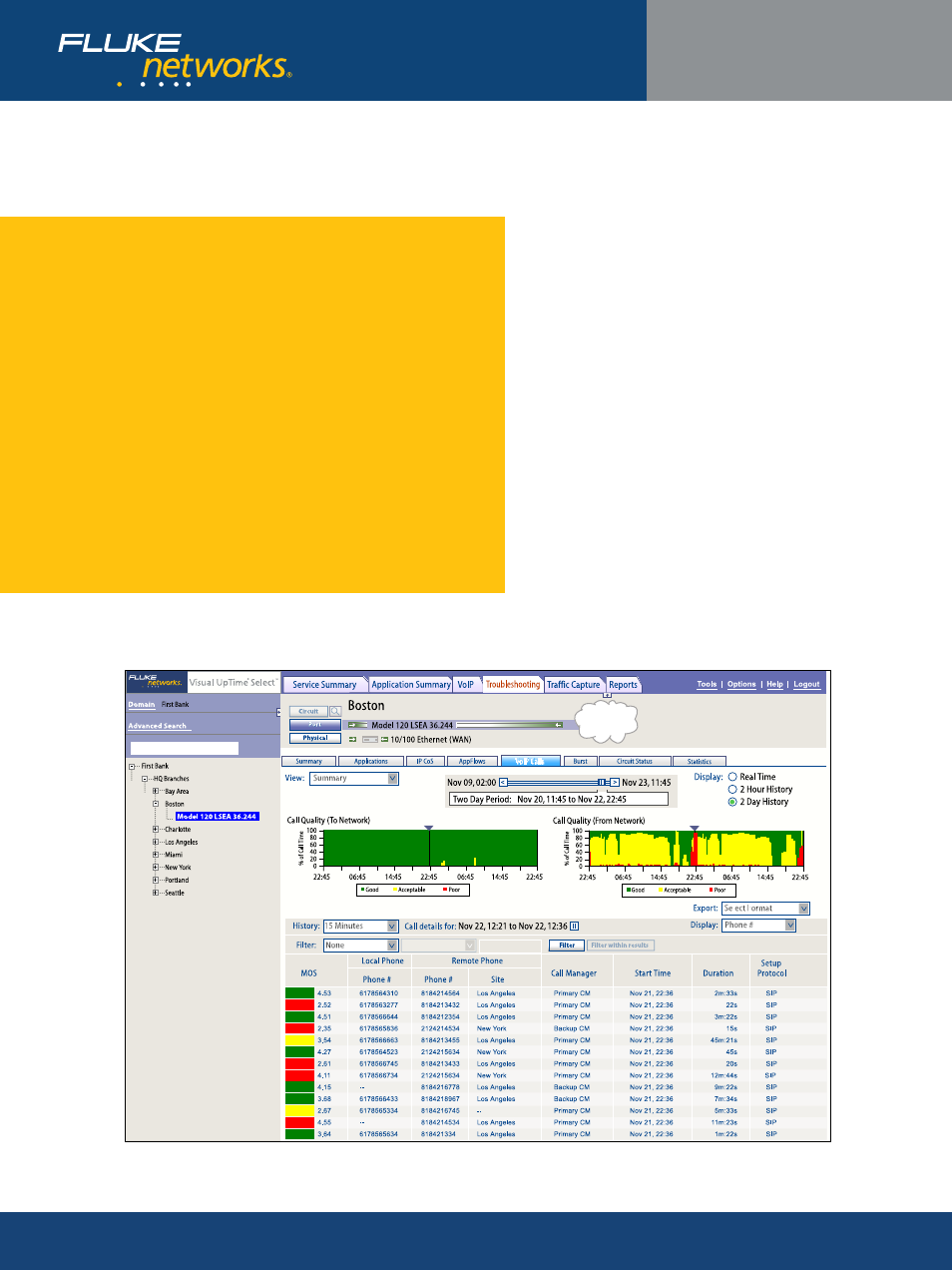
Task: Open the Troubleshooting tab
Action: coord(513,685)
